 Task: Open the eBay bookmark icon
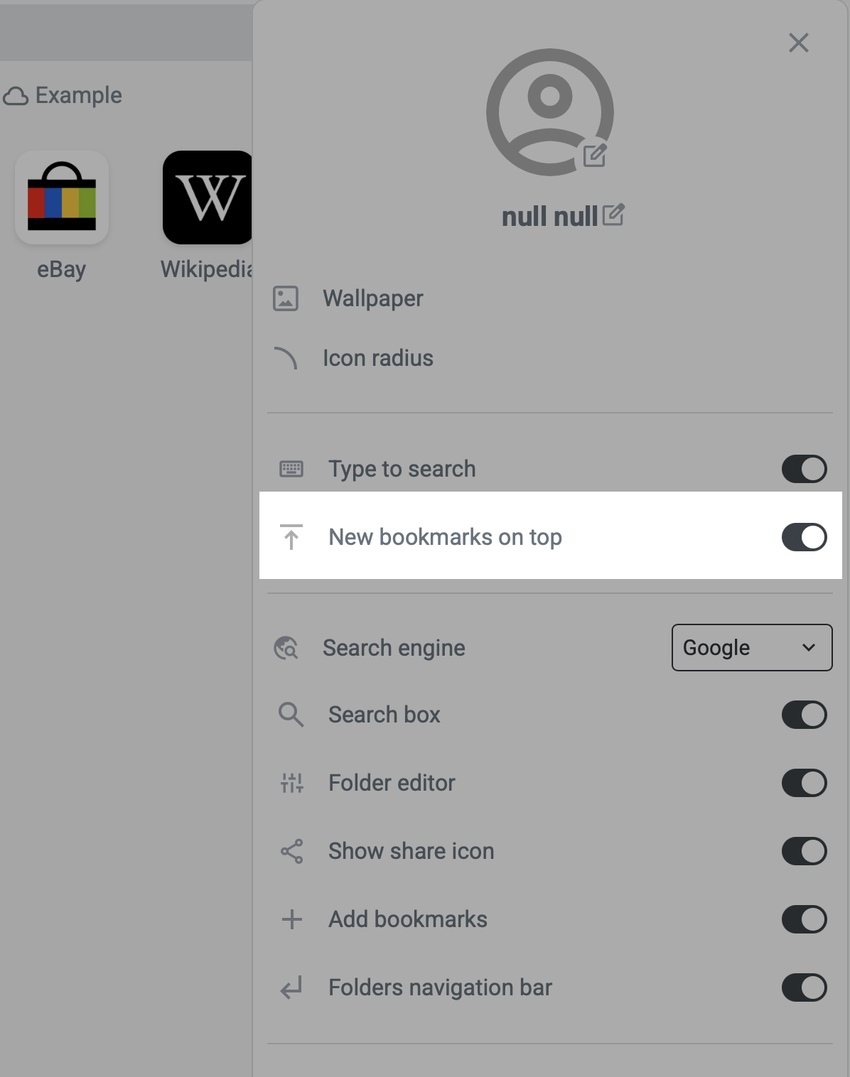point(62,197)
